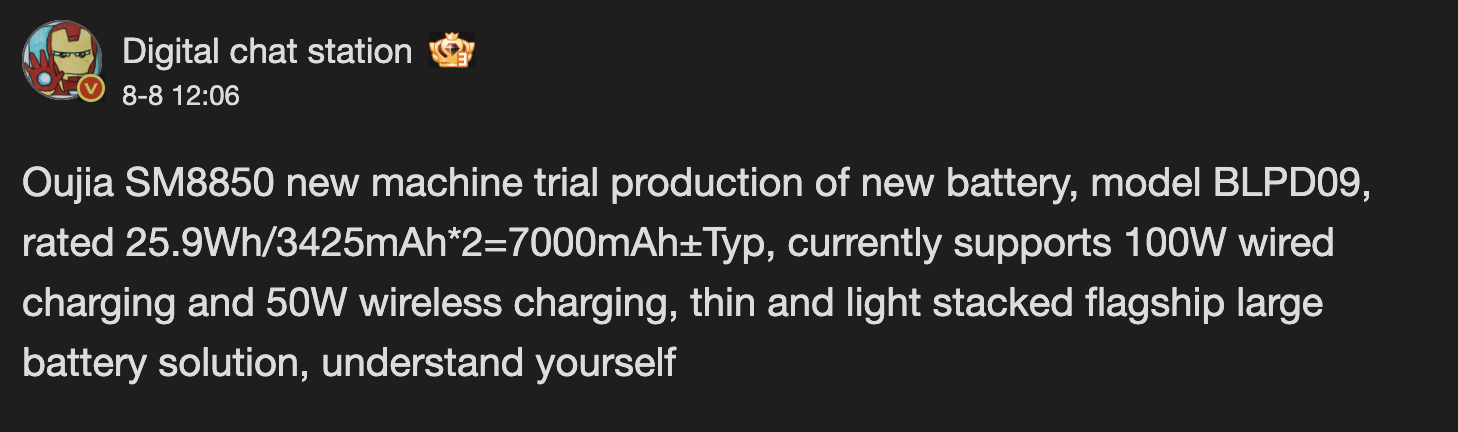Click the 7000mAh±Typ capacity text
This screenshot has width=1458, height=432.
pyautogui.click(x=637, y=244)
